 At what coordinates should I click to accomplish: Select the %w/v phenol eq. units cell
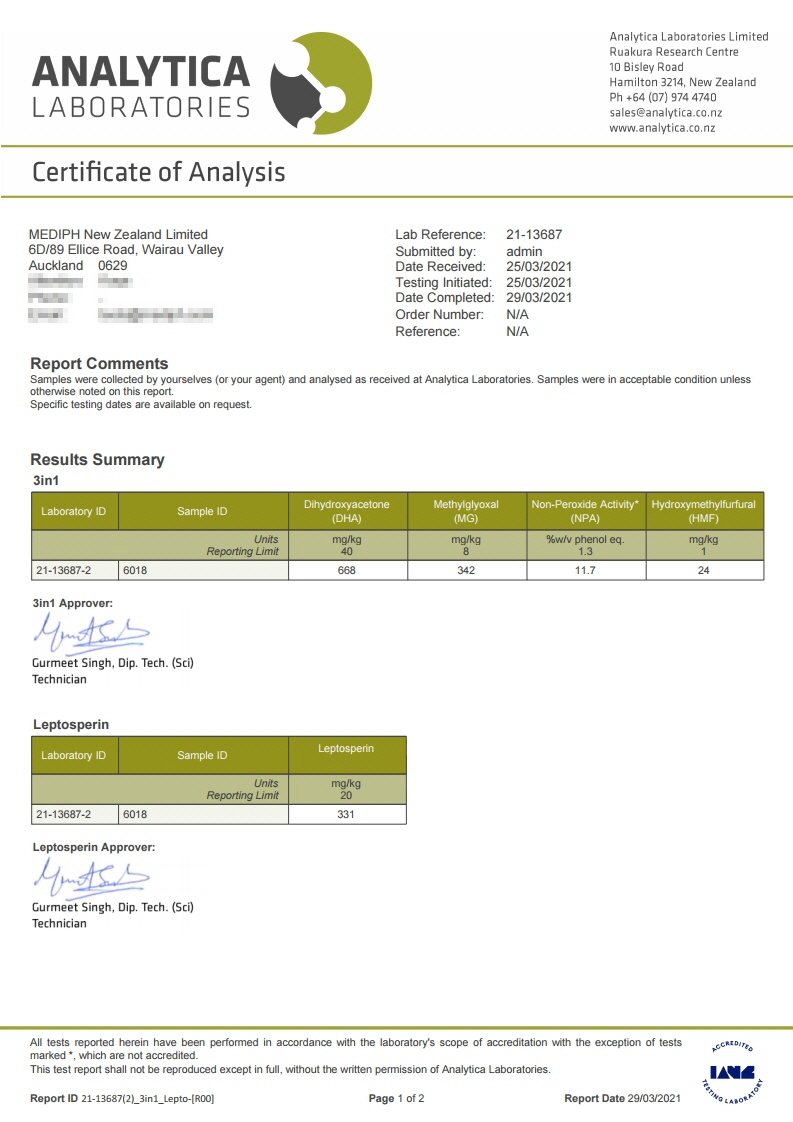(585, 540)
